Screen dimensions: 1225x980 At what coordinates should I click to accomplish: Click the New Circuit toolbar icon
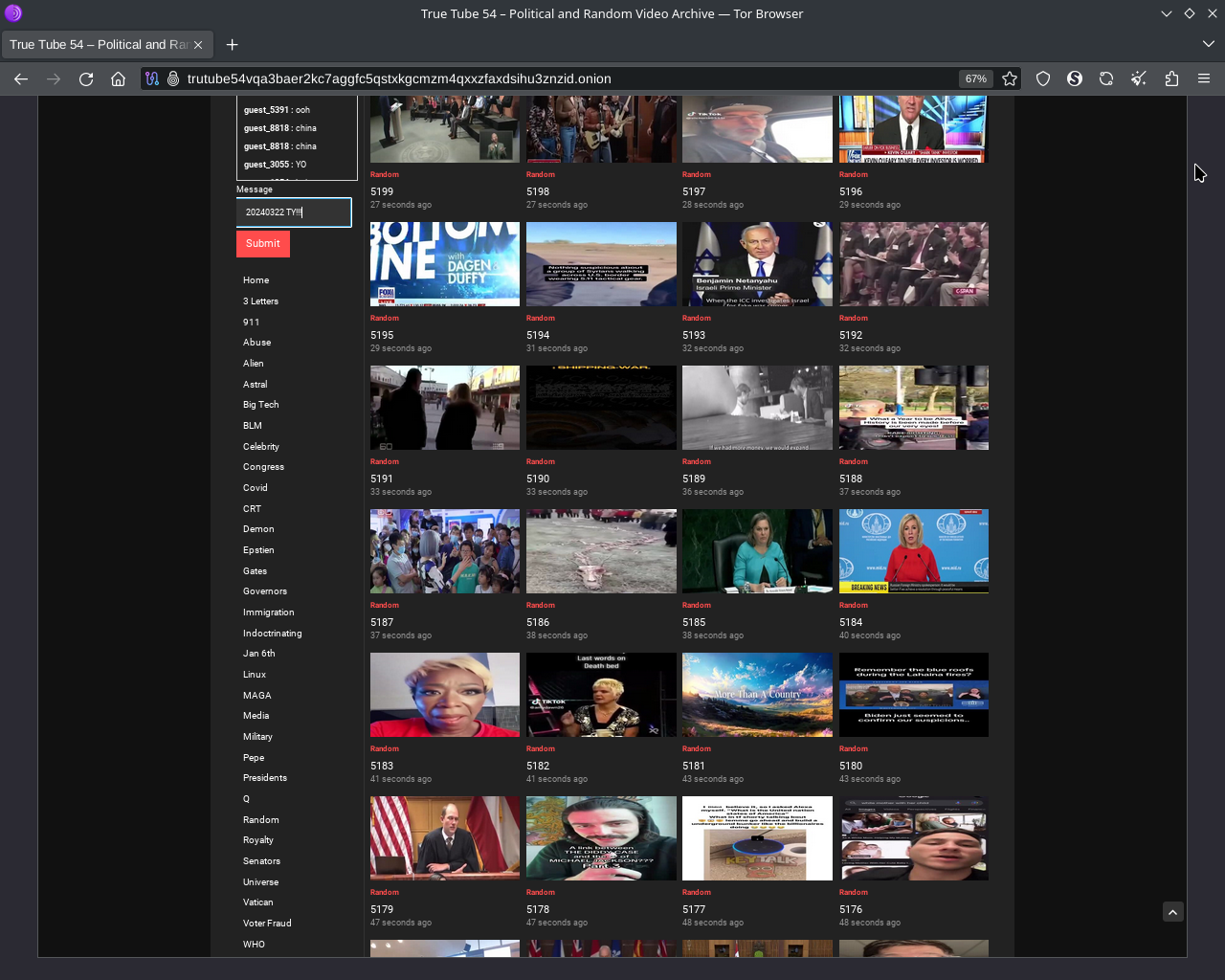tap(1106, 79)
